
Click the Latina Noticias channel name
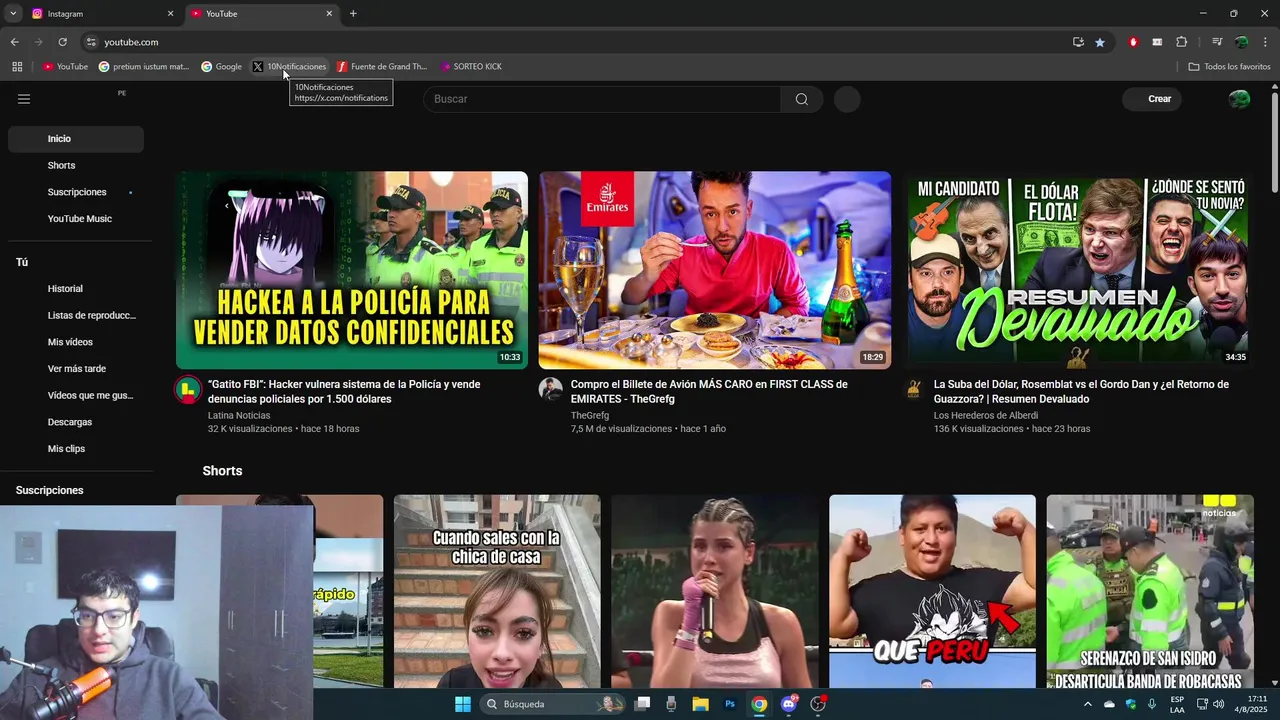tap(239, 415)
